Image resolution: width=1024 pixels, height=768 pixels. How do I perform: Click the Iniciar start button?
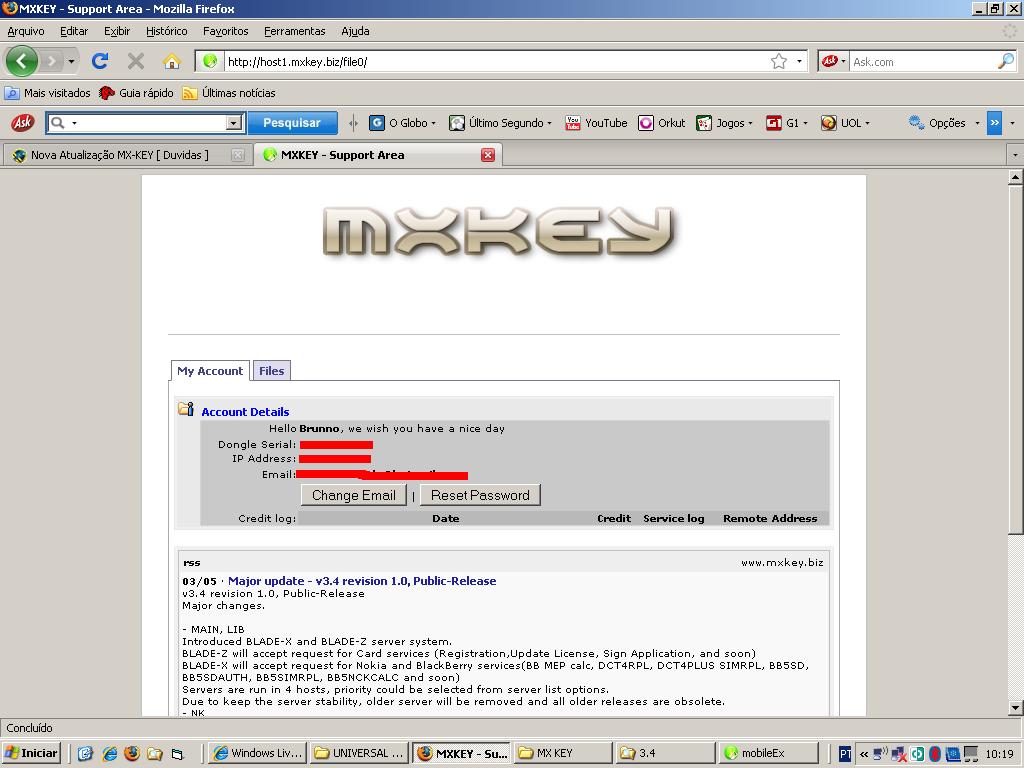point(31,753)
